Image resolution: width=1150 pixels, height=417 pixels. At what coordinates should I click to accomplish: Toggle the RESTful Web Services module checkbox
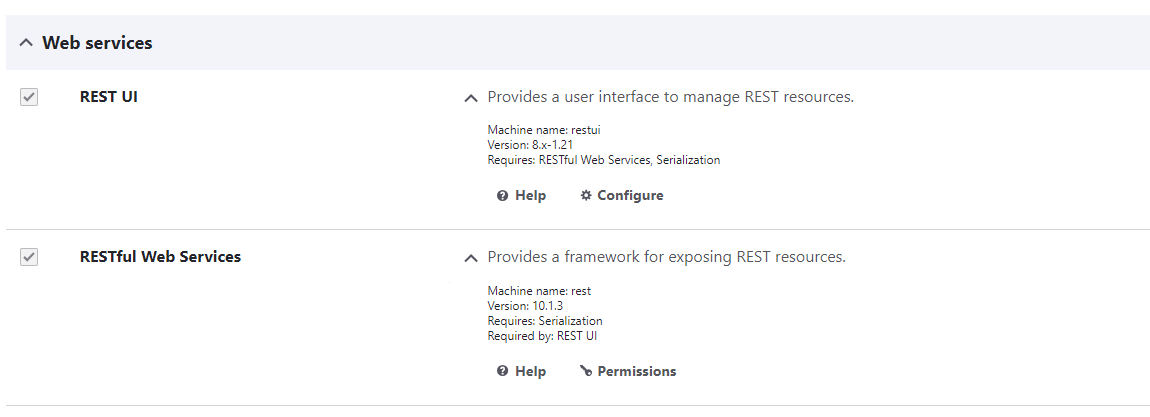(x=29, y=257)
